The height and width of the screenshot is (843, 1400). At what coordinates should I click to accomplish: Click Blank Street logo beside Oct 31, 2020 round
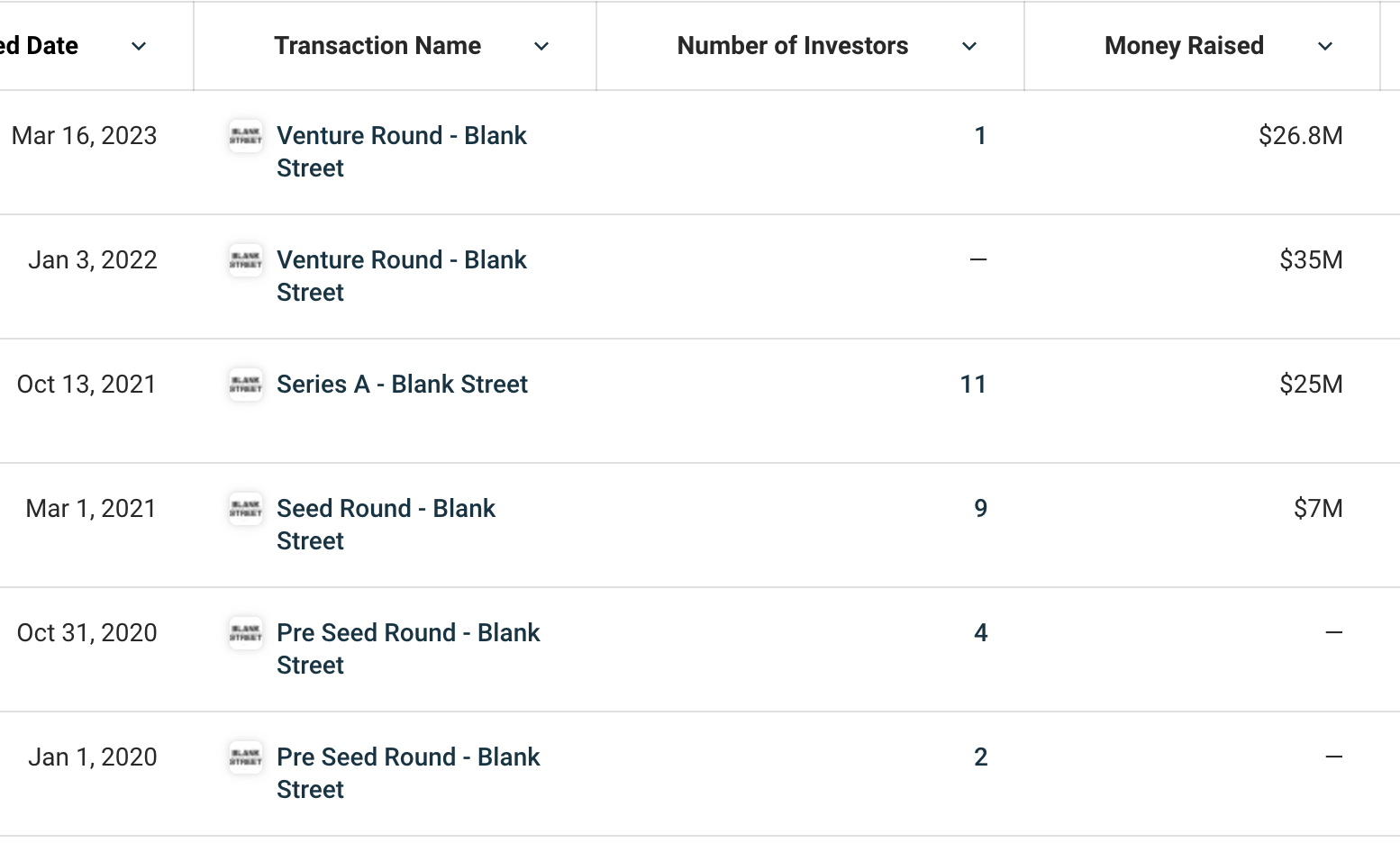pos(246,633)
